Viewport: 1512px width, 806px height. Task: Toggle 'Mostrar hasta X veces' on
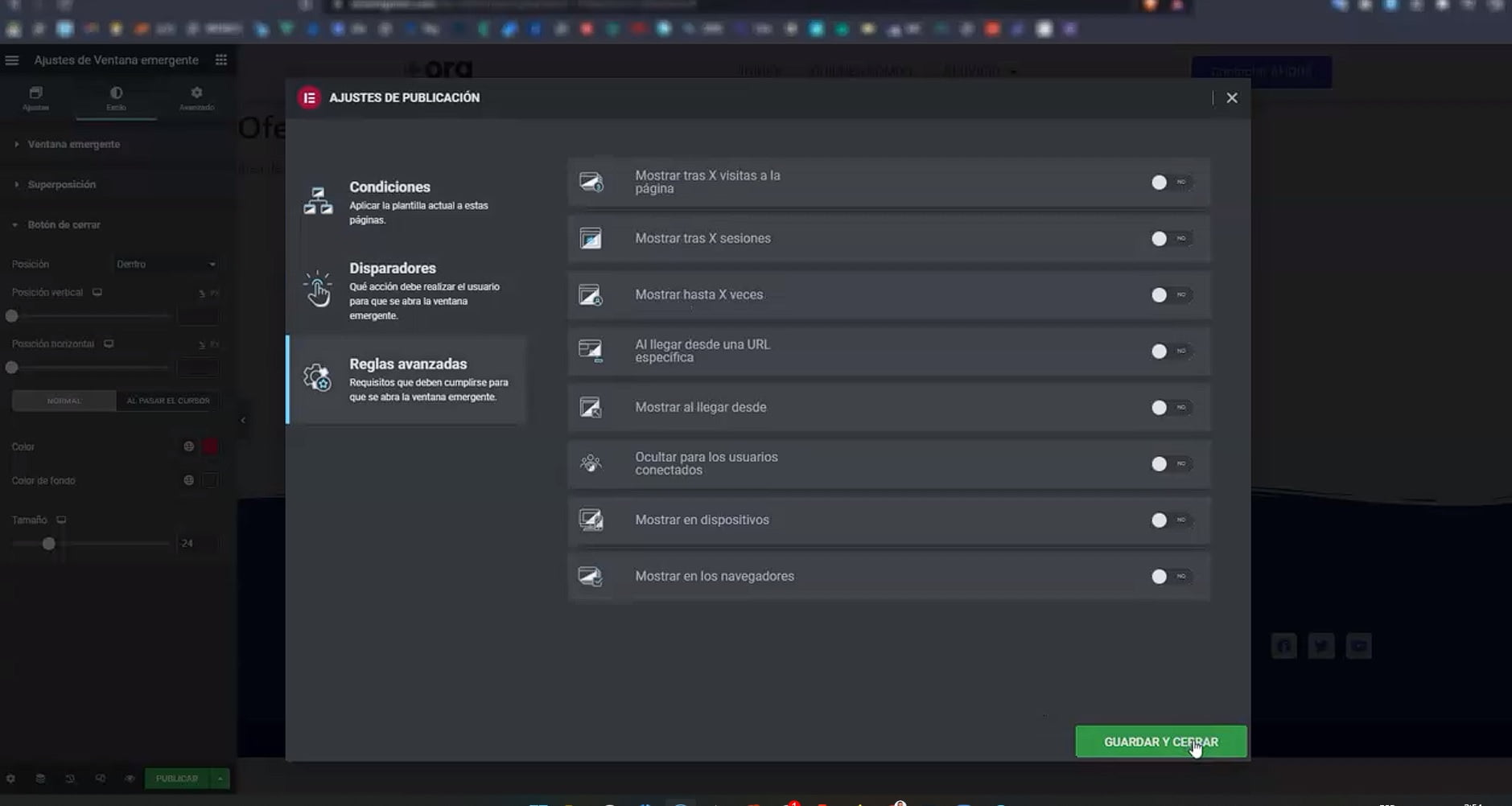tap(1170, 295)
